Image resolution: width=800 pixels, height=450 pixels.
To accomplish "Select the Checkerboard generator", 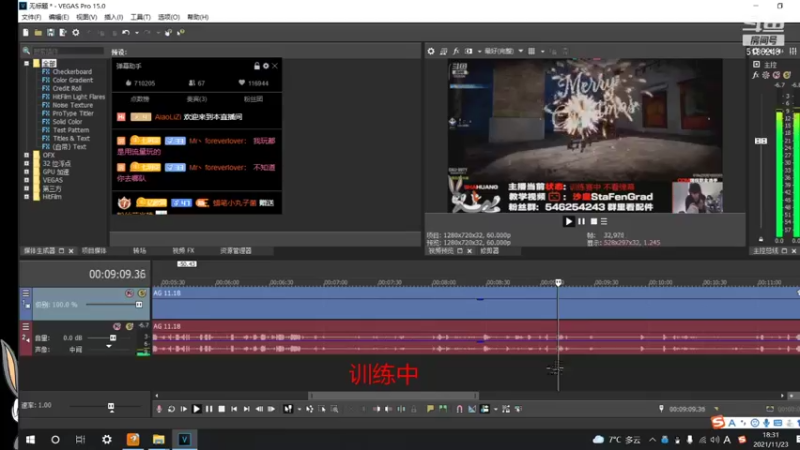I will [x=72, y=72].
